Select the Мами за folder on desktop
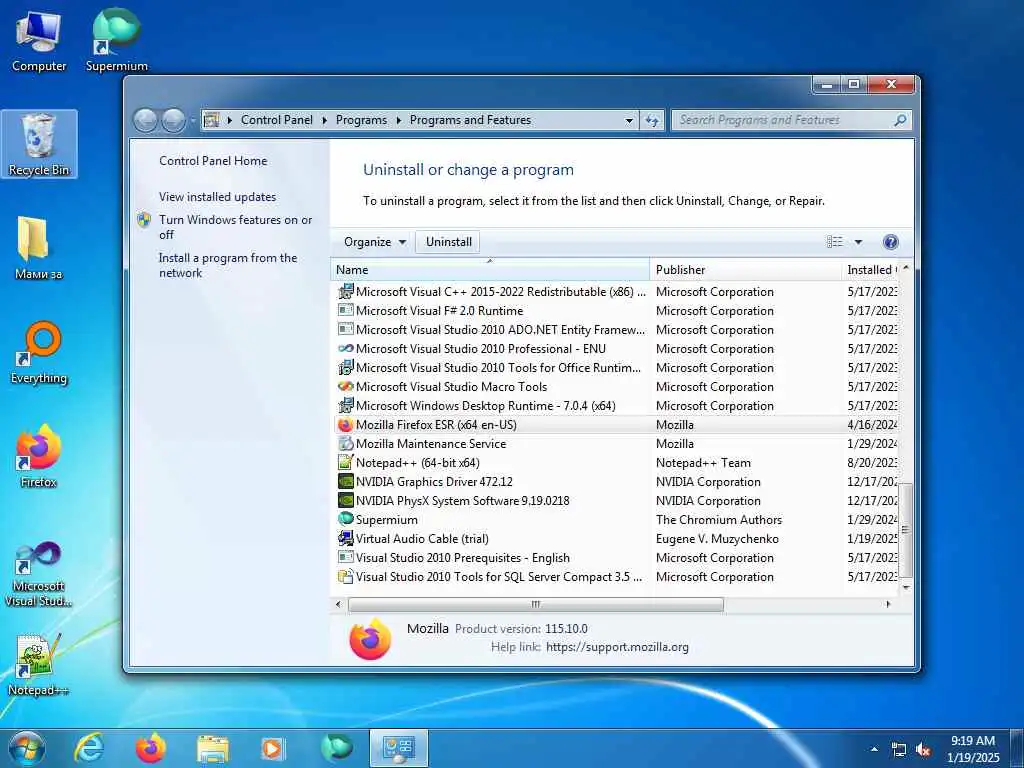 (38, 248)
